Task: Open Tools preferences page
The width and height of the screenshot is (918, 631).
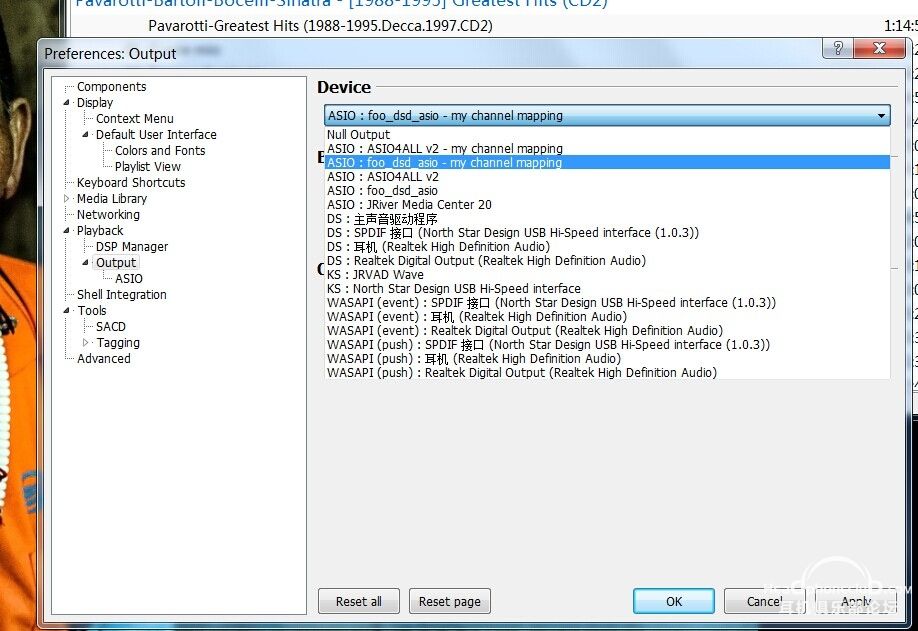Action: [x=92, y=311]
